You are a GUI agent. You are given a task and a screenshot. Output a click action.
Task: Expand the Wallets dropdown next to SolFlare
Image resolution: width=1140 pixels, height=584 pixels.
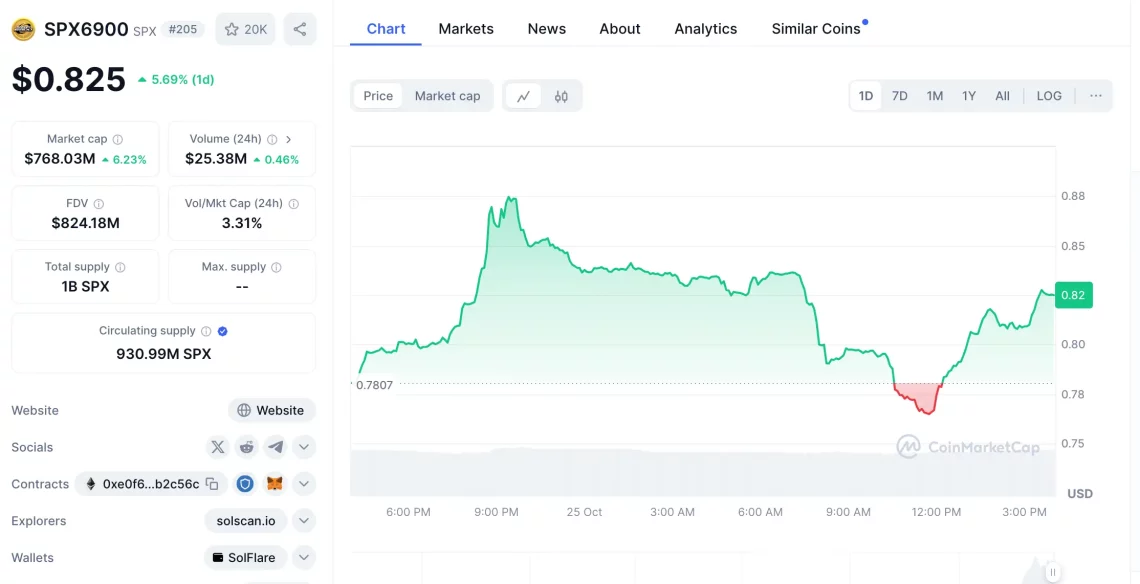coord(304,558)
